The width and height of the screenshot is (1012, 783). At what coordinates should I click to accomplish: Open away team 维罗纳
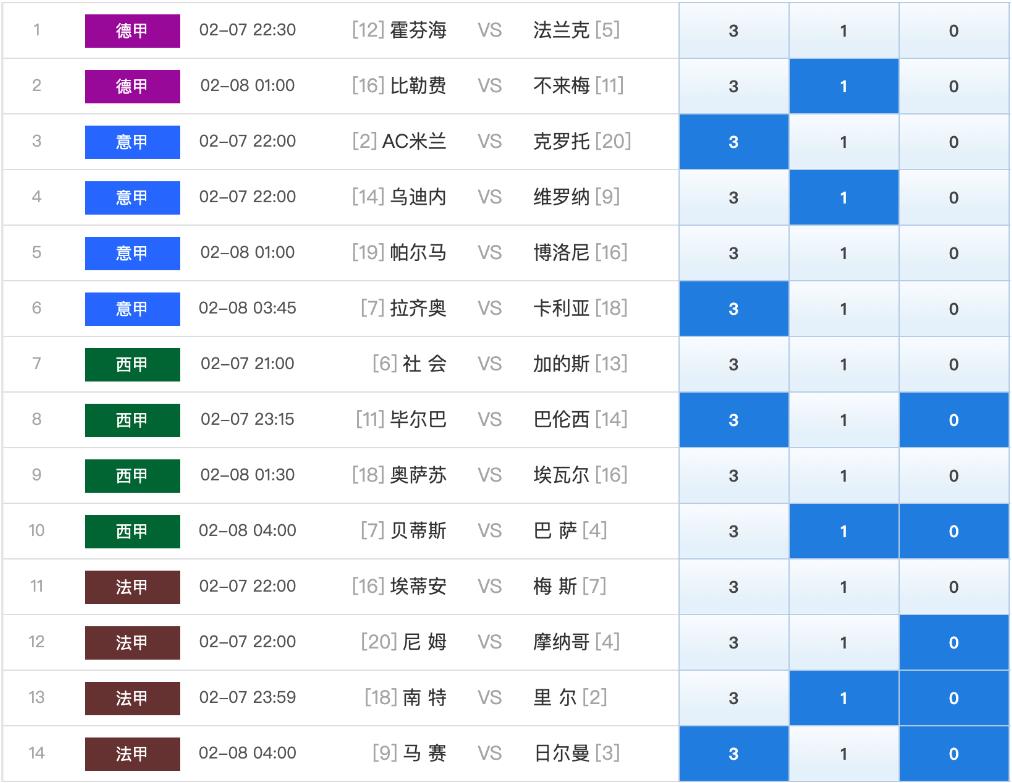point(561,198)
